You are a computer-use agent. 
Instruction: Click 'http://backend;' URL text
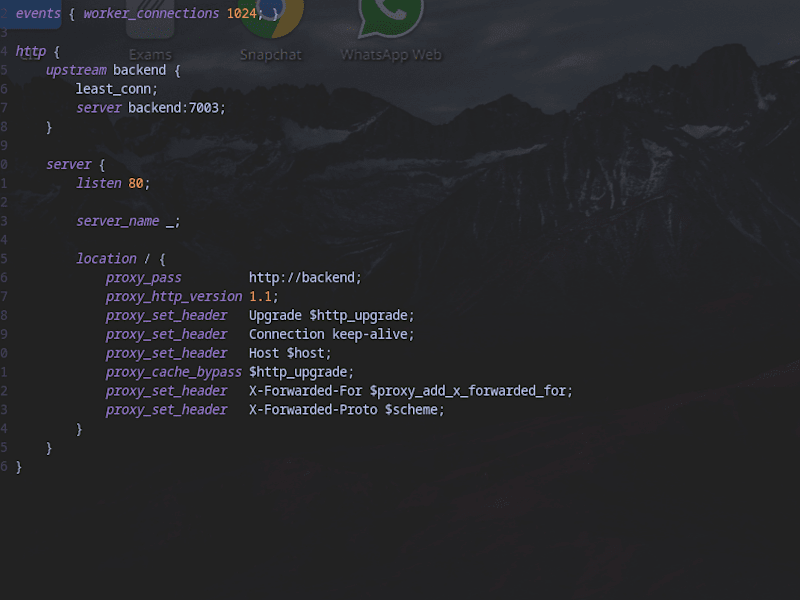click(305, 278)
